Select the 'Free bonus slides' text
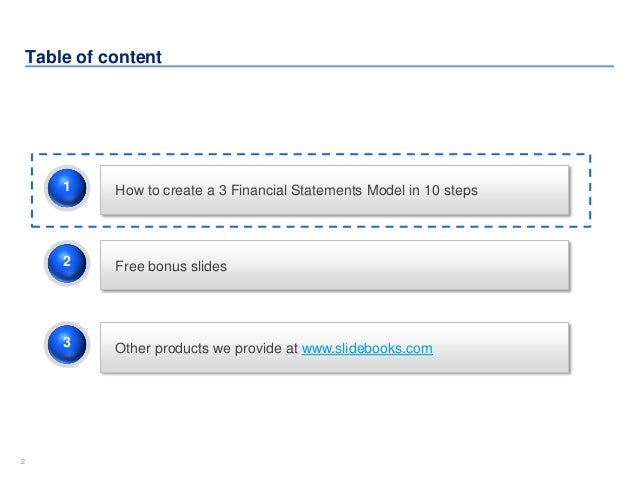638x479 pixels. tap(171, 266)
